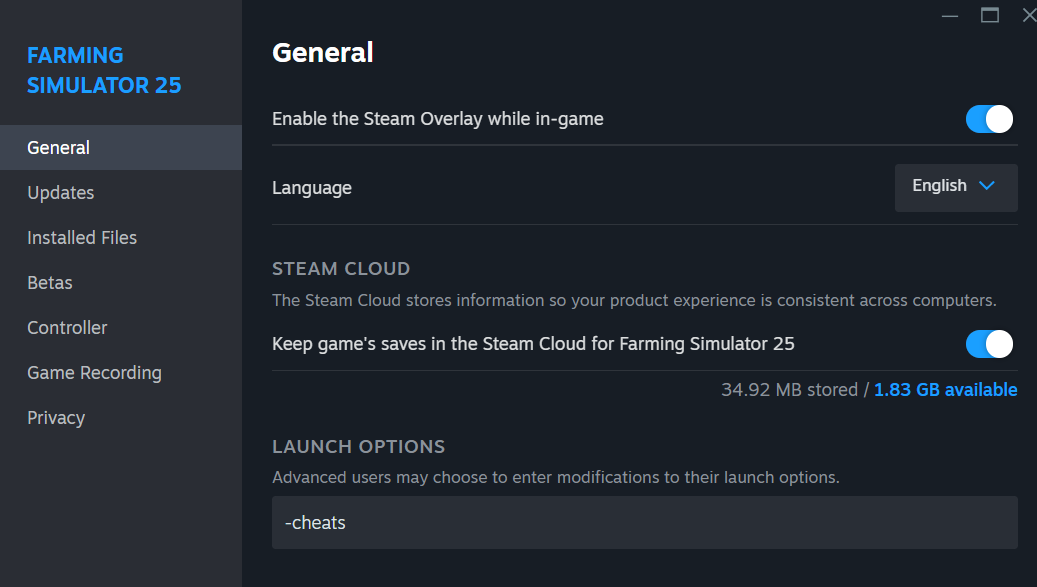Open the Updates section
Viewport: 1037px width, 587px height.
[60, 192]
